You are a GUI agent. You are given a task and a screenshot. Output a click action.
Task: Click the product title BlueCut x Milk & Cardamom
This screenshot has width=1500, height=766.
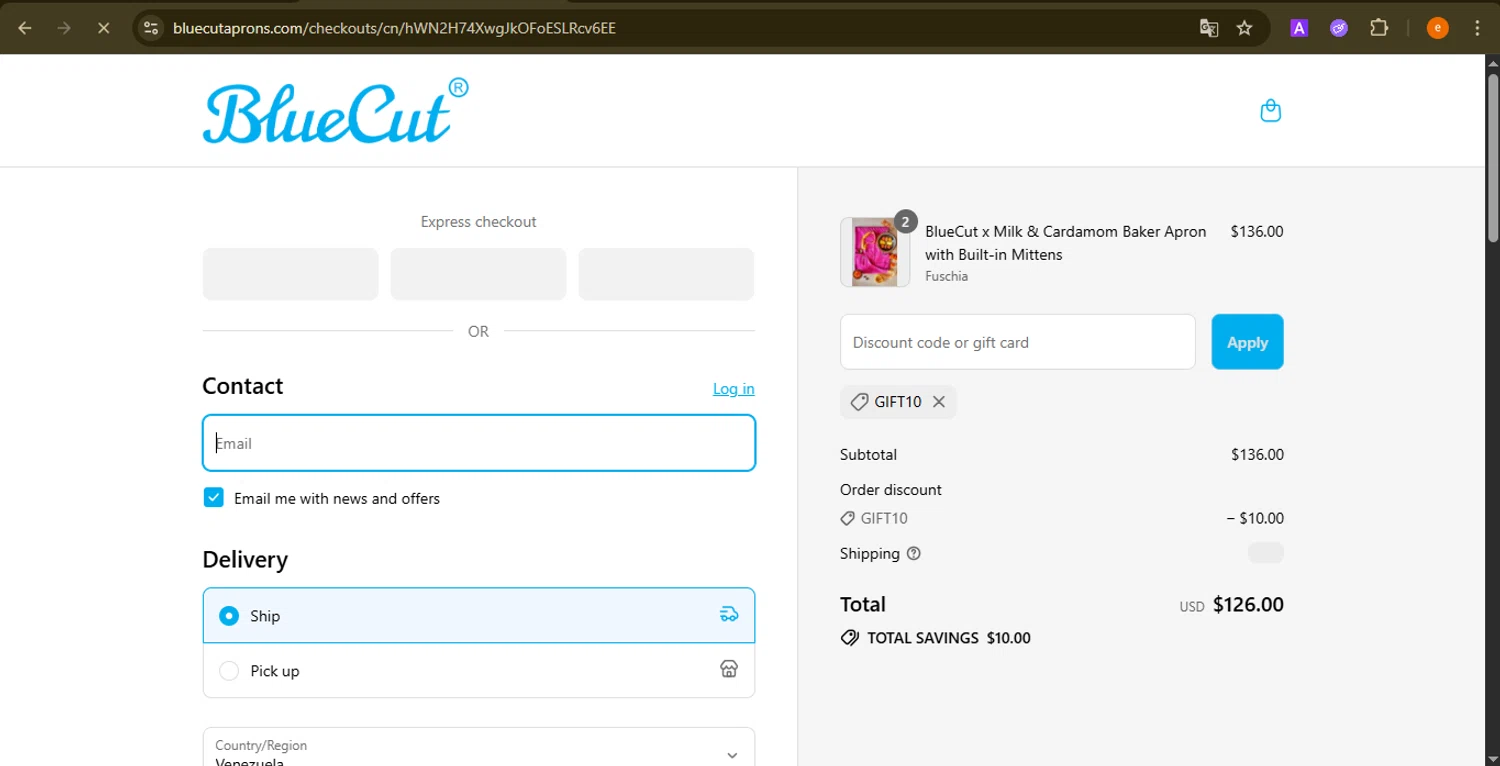pos(1066,243)
